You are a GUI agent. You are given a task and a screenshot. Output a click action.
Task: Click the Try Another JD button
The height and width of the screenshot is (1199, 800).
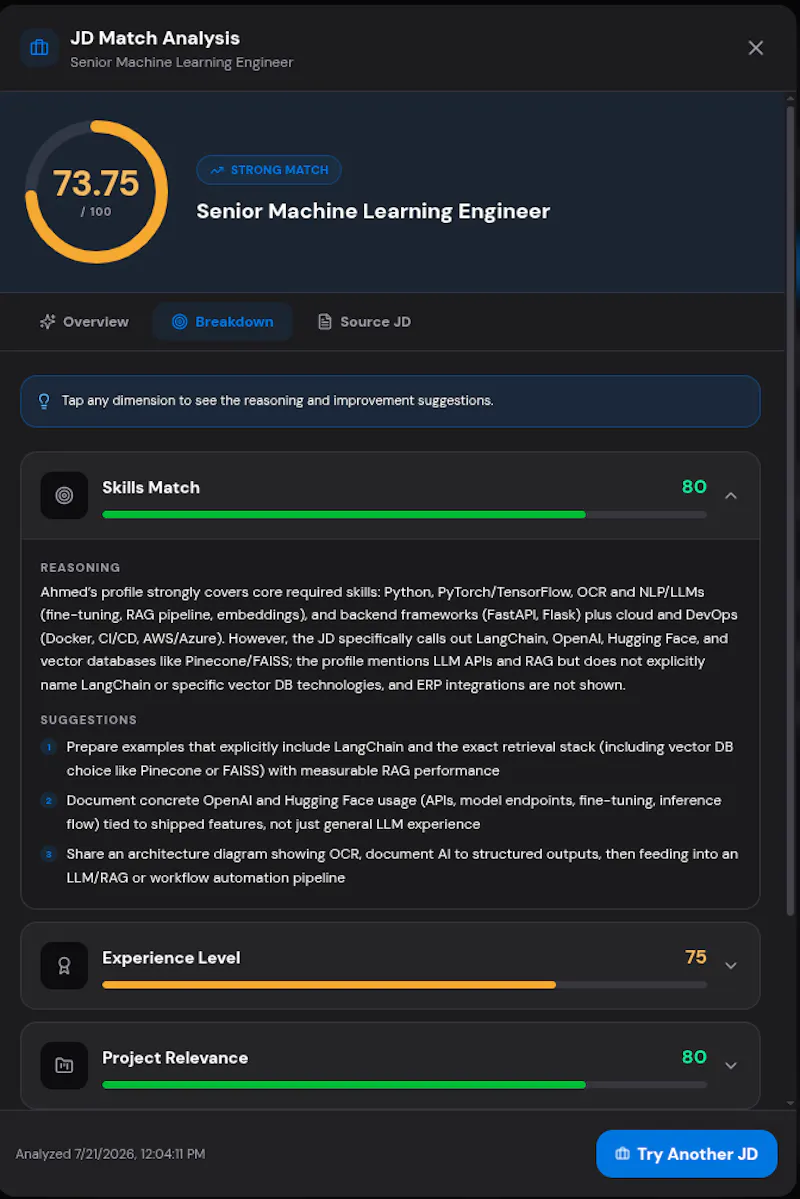pos(687,1154)
